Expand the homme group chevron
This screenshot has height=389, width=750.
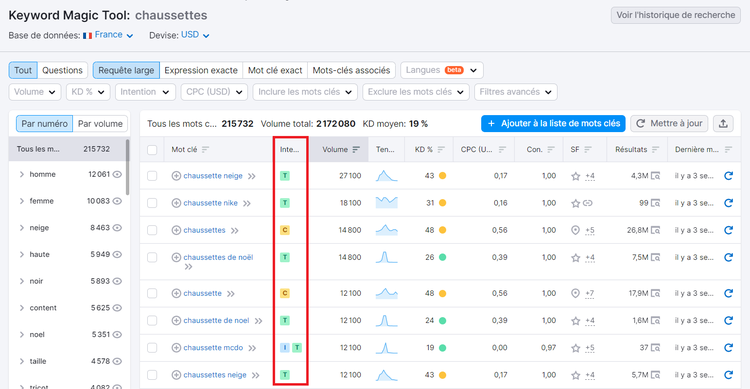(x=22, y=174)
